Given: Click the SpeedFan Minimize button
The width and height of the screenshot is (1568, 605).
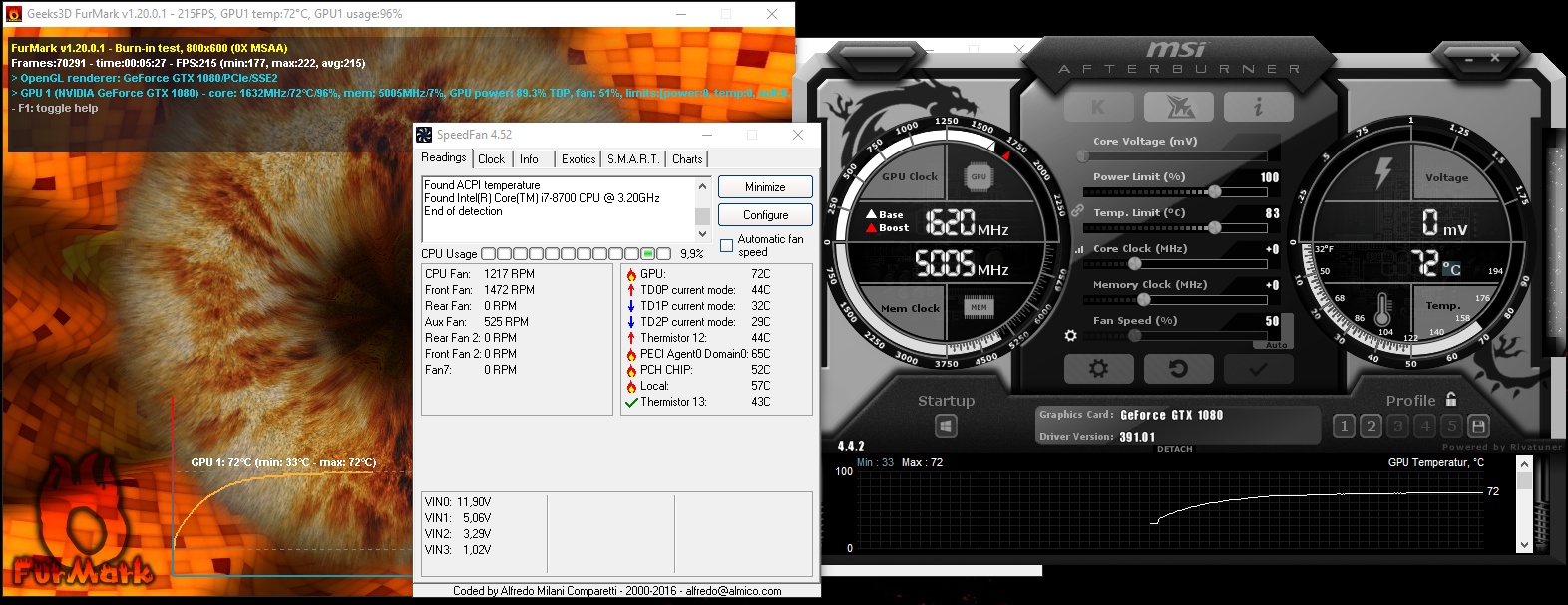Looking at the screenshot, I should [765, 187].
